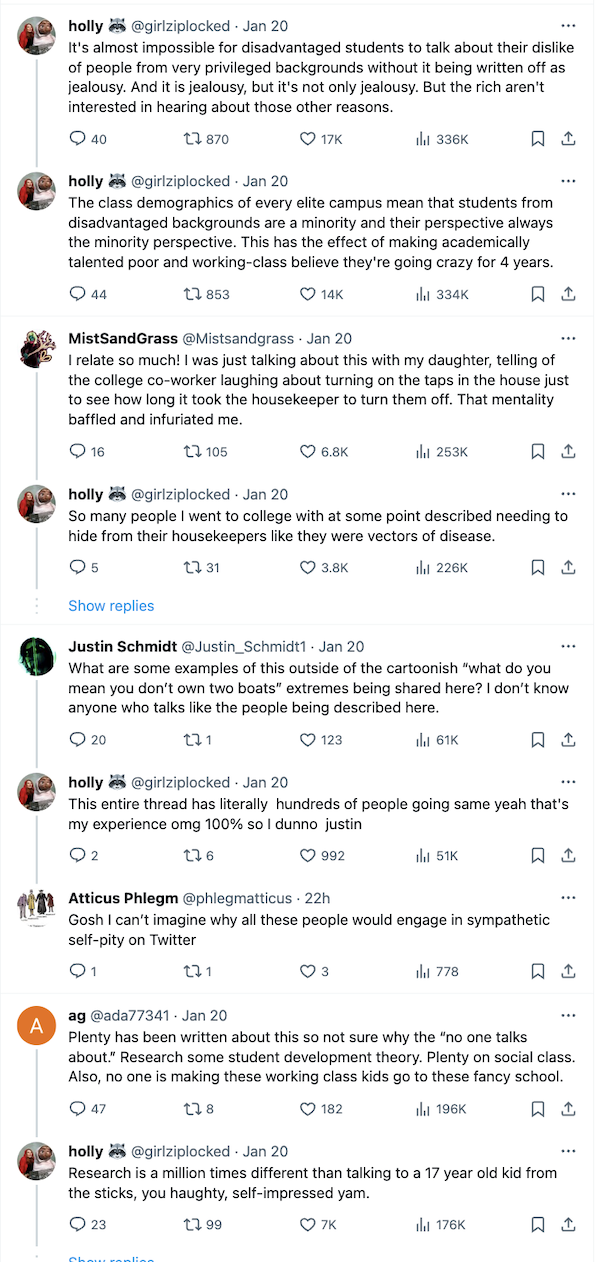Viewport: 600px width, 1262px height.
Task: Click ag's orange 'A' avatar
Action: point(37,1027)
